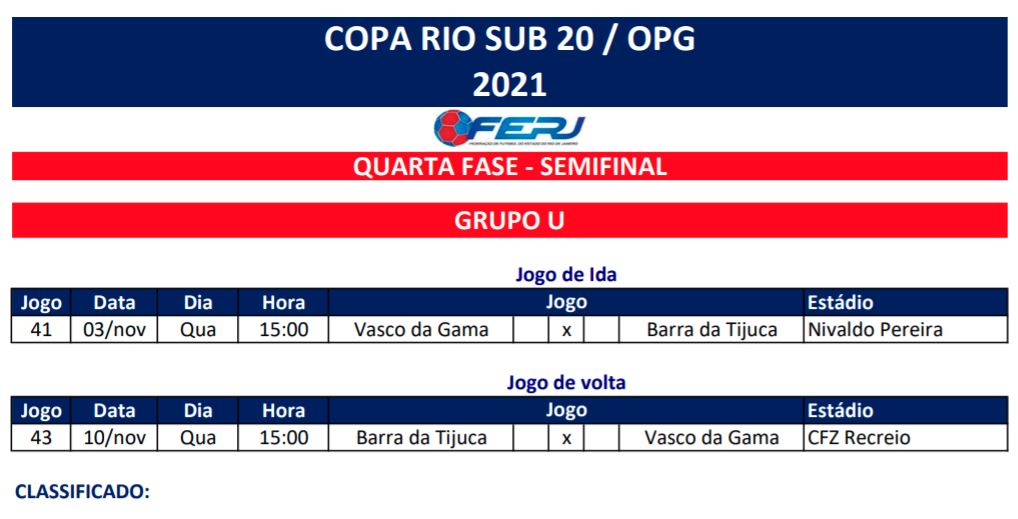Select match number 43 cell
The height and width of the screenshot is (519, 1018).
(41, 437)
